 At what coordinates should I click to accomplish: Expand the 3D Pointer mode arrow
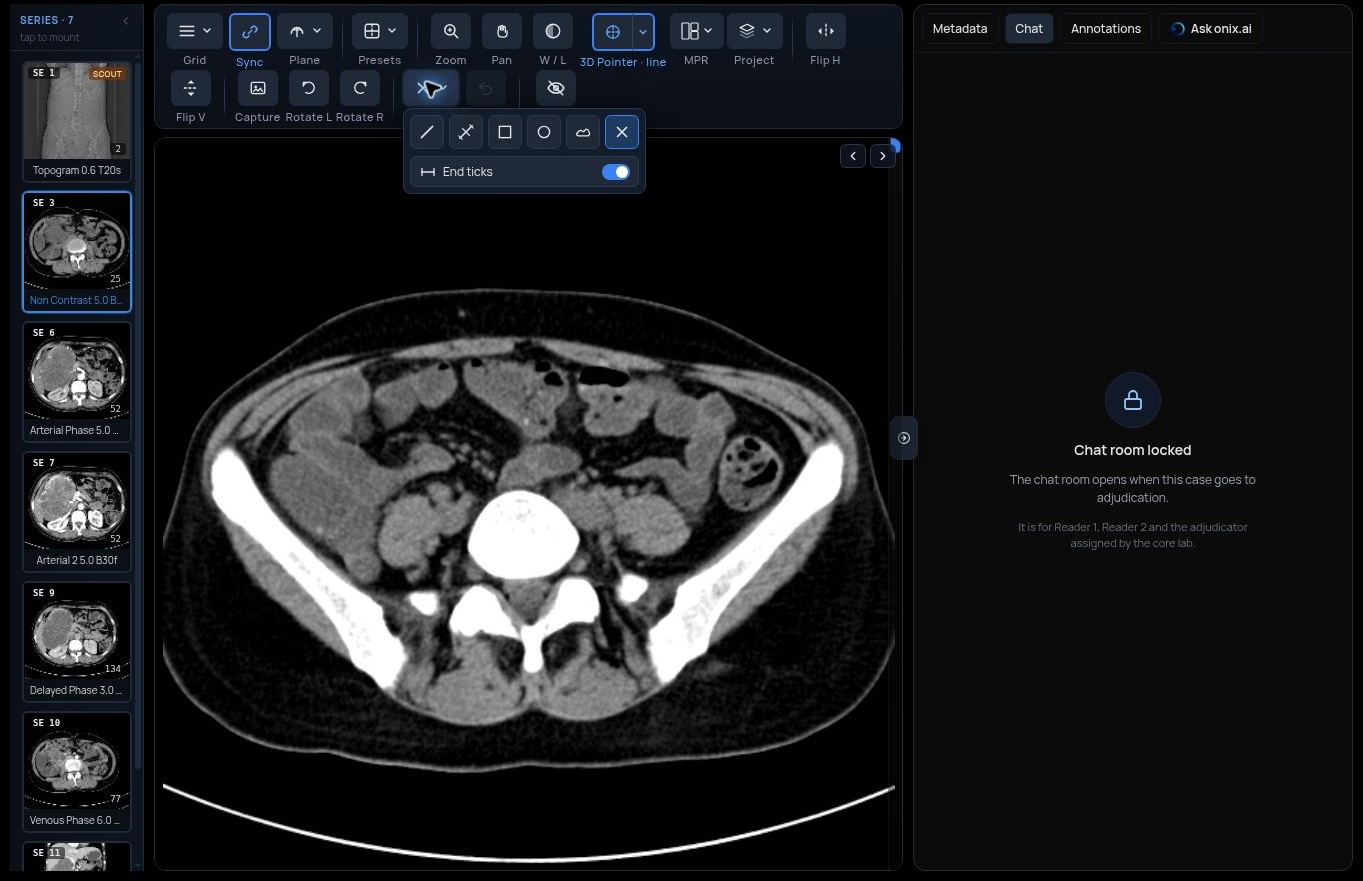(x=643, y=32)
